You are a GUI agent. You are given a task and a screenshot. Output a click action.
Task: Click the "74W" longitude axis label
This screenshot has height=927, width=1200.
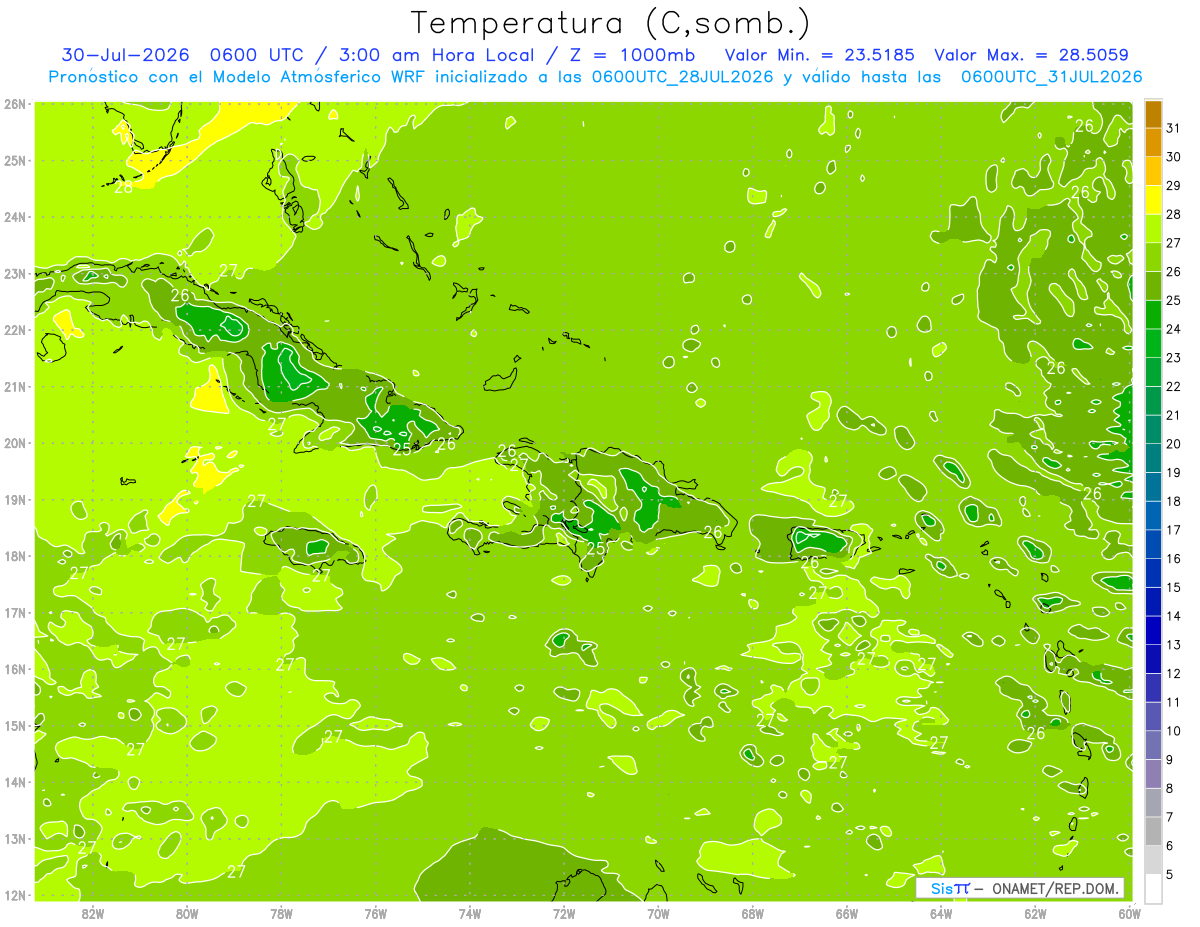(470, 913)
